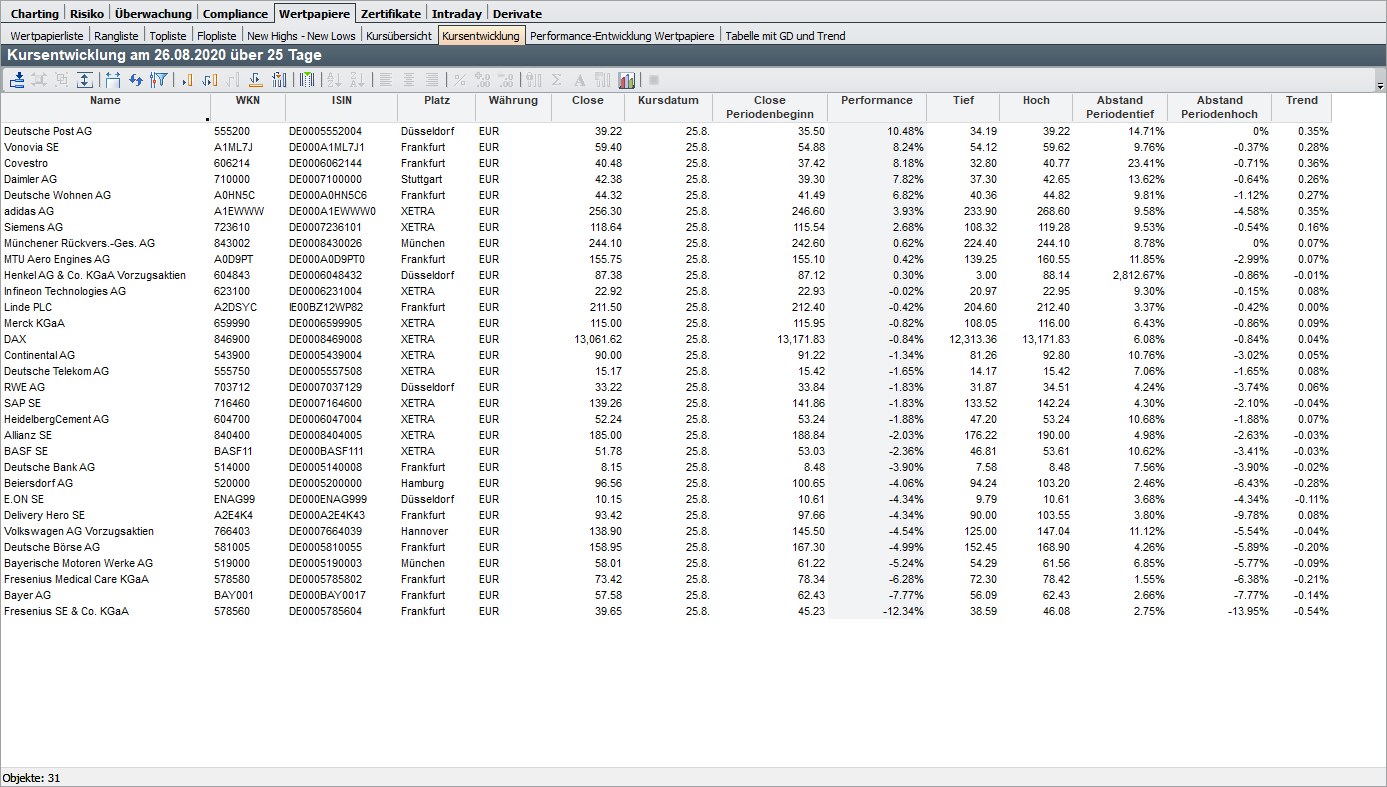
Task: Click the percent format icon
Action: [x=460, y=80]
